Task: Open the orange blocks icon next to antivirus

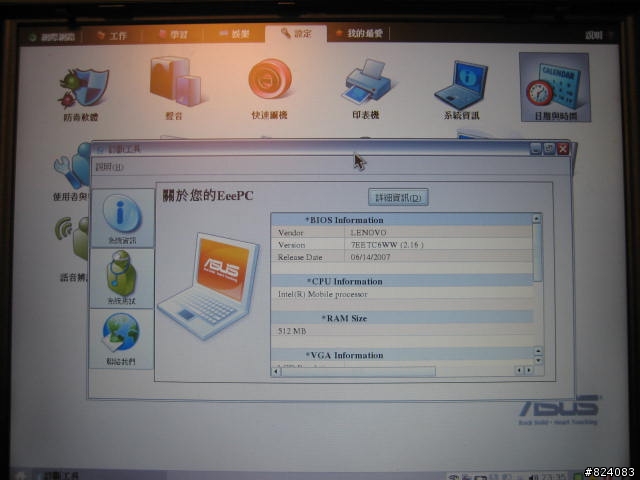Action: click(175, 82)
